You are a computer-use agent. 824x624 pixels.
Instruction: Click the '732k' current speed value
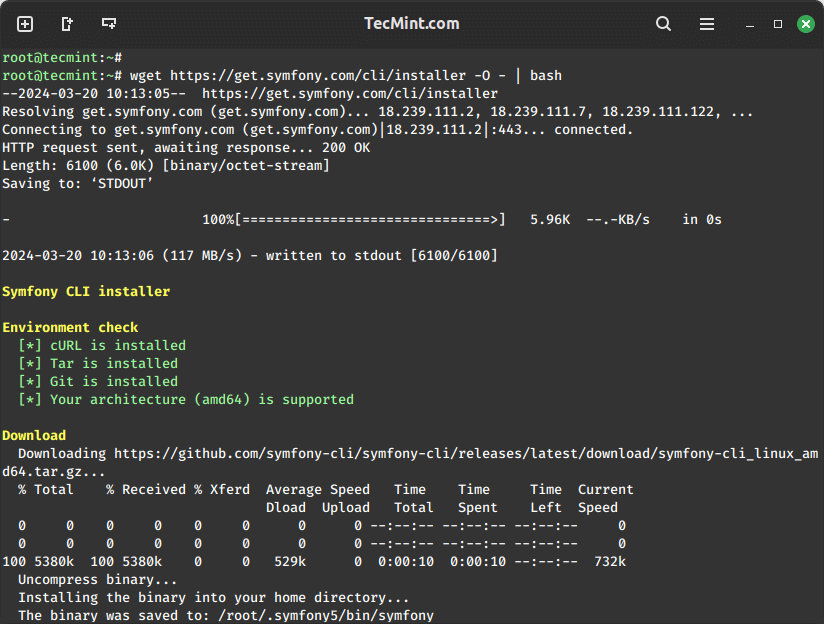610,561
